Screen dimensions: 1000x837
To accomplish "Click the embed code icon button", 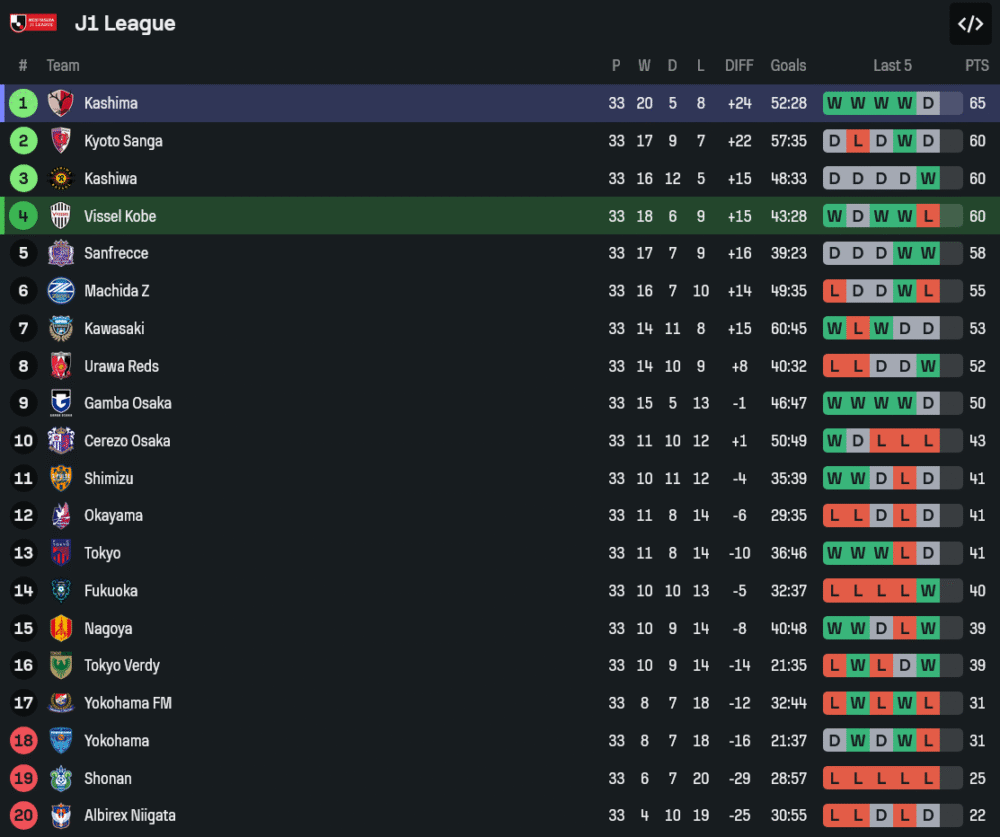I will pyautogui.click(x=970, y=24).
